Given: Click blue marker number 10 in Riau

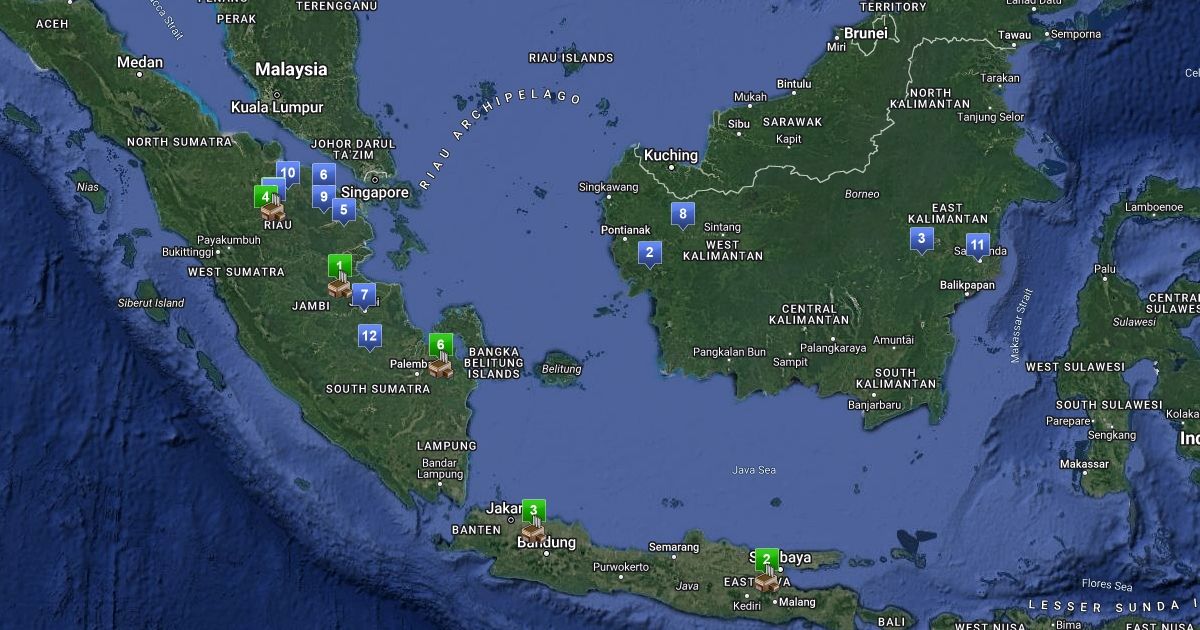Looking at the screenshot, I should click(288, 173).
